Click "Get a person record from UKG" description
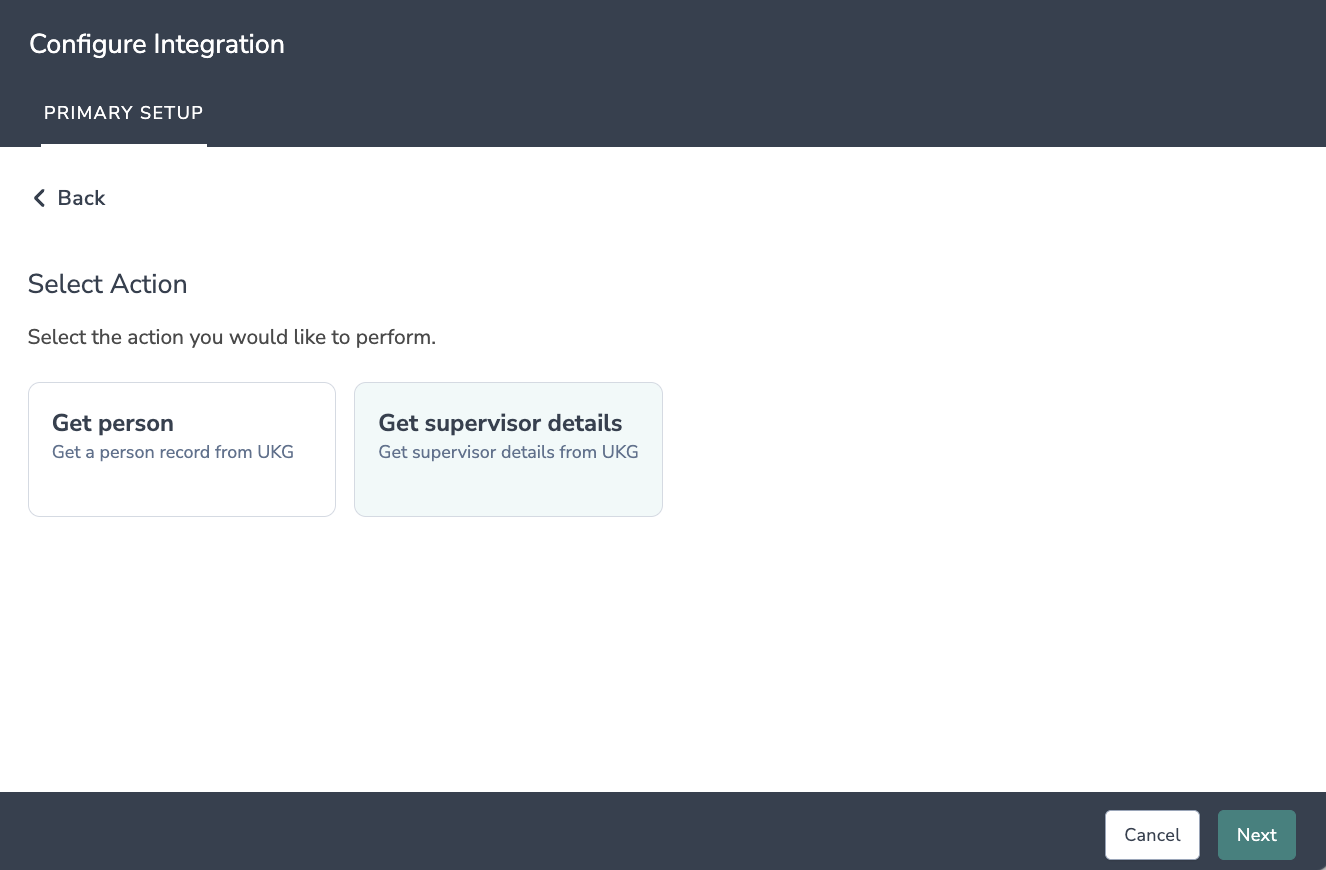 pyautogui.click(x=173, y=452)
